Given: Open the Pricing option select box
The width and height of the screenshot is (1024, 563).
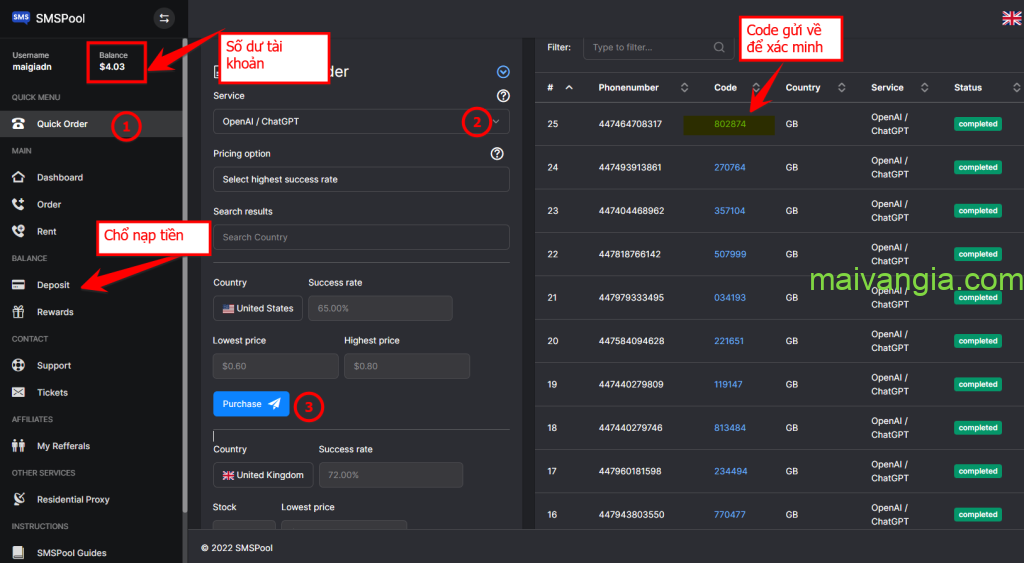Looking at the screenshot, I should (361, 179).
